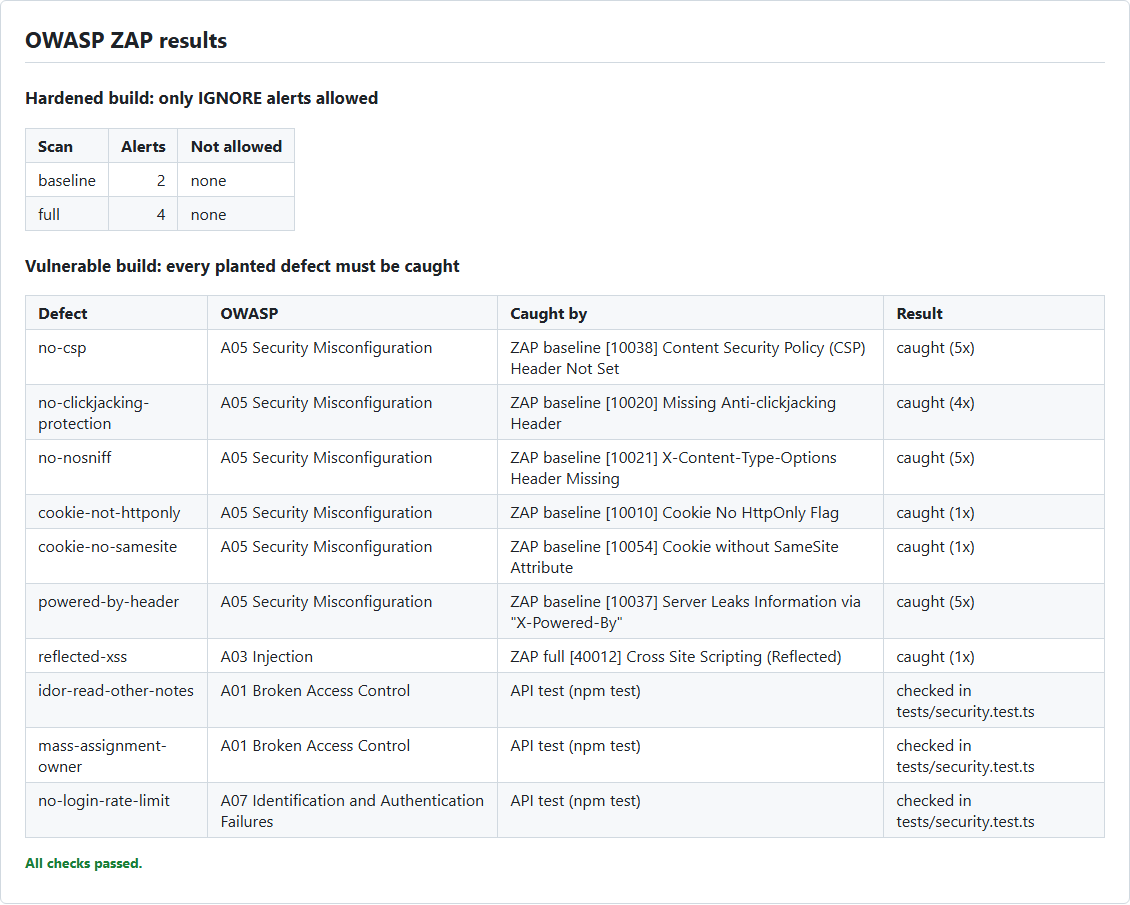Click 'A07 Identification and Authentication Failures' cell
The image size is (1130, 905).
tap(352, 810)
